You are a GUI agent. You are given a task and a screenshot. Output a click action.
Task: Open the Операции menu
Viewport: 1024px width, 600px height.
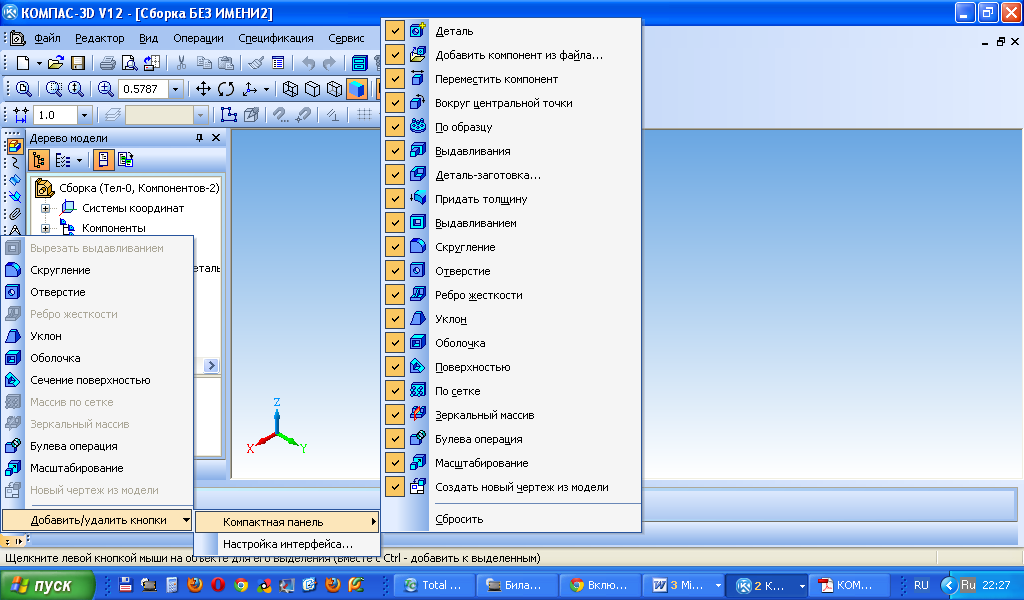coord(198,38)
